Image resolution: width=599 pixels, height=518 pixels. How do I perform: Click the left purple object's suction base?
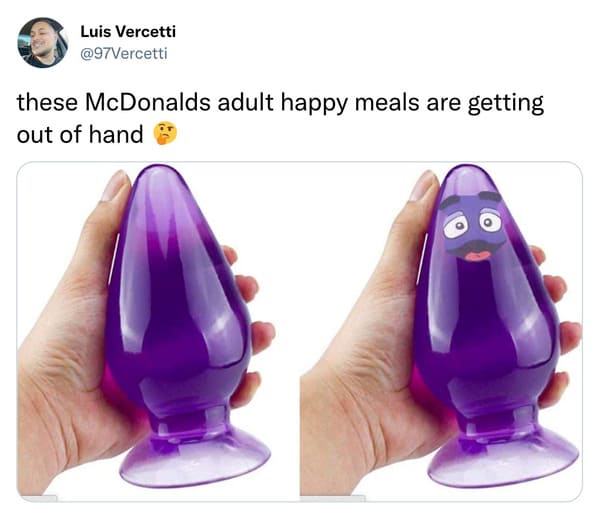point(195,456)
